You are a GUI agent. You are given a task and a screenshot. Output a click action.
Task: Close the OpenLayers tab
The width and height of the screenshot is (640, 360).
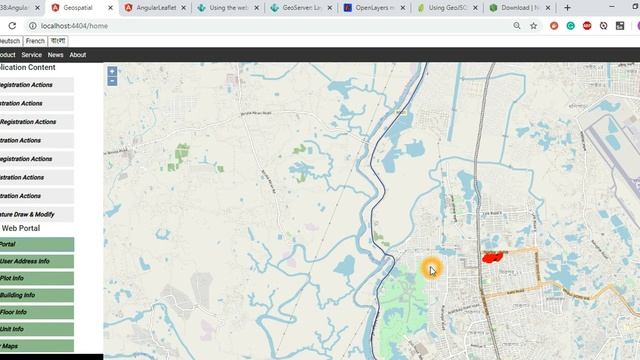(x=403, y=8)
